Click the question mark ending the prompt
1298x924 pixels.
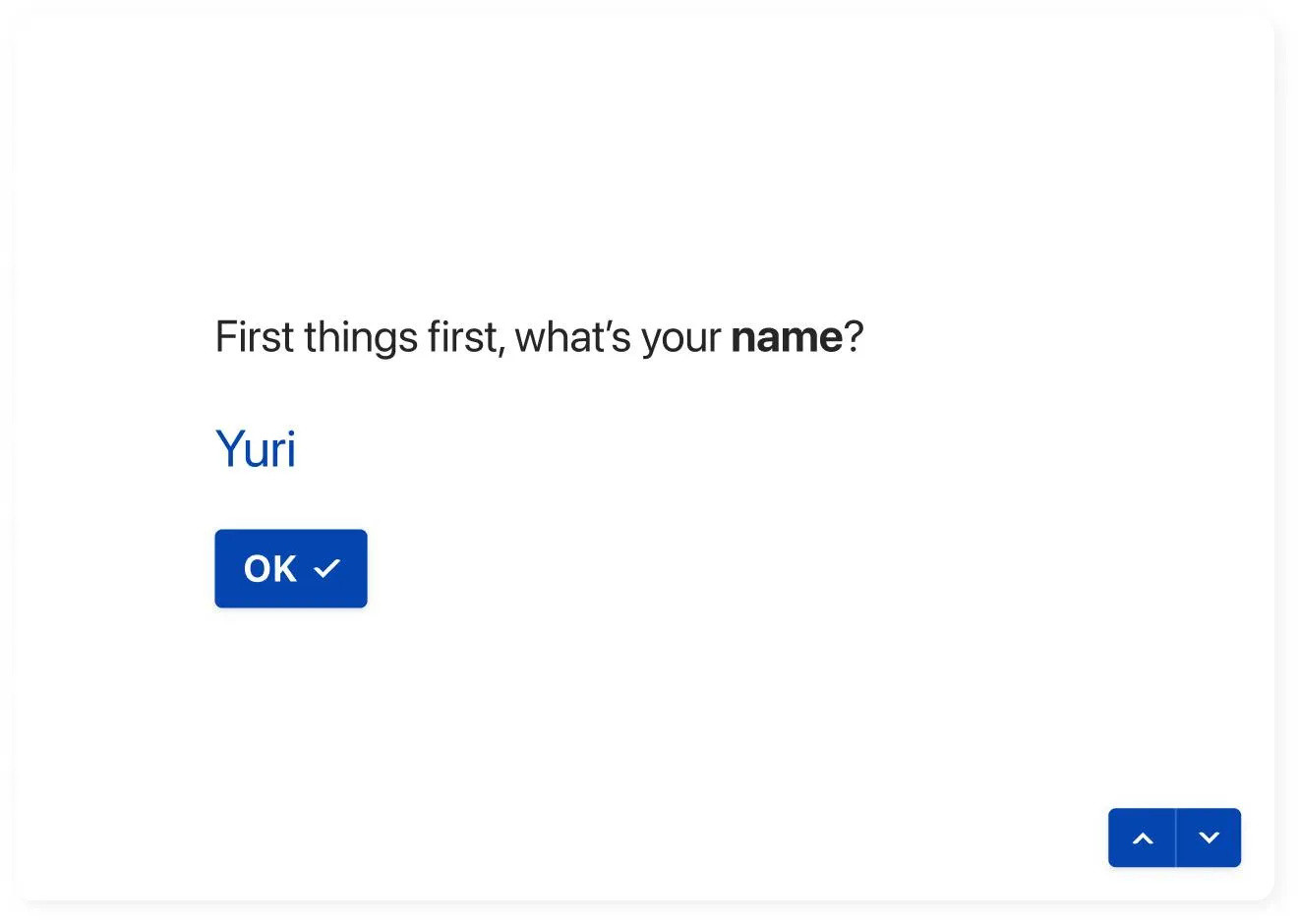[854, 337]
